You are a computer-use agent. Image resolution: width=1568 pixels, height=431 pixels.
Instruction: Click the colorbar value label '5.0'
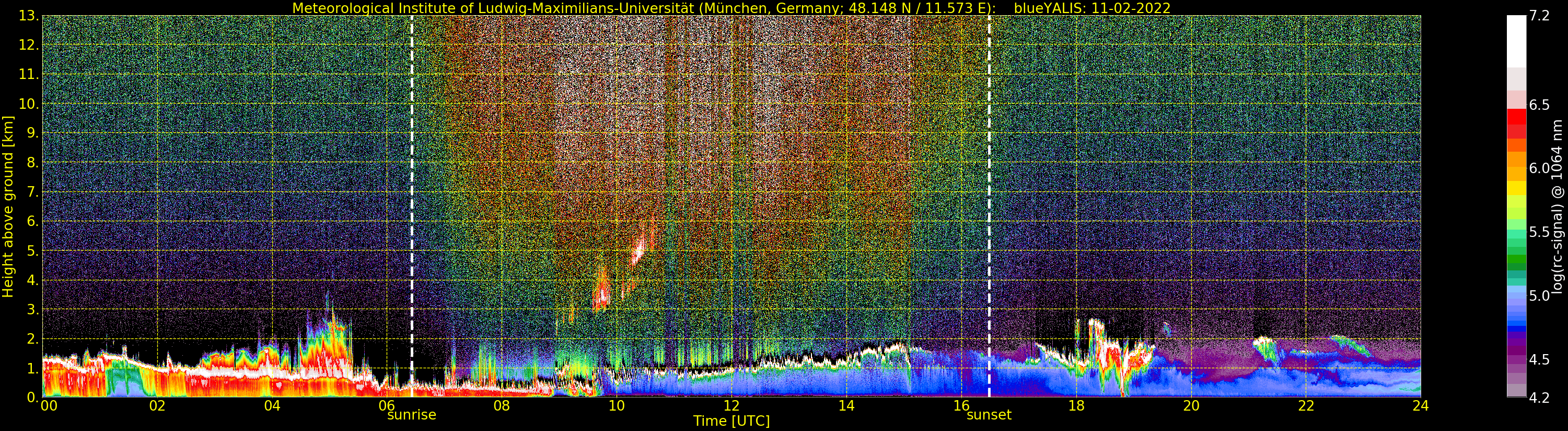click(x=1539, y=296)
